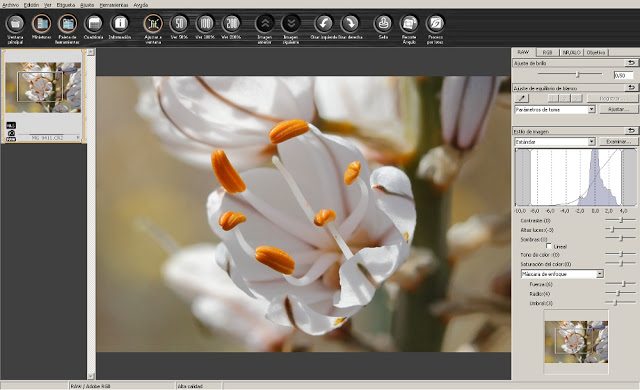The width and height of the screenshot is (640, 390).
Task: Open the Herramientas menu
Action: [114, 5]
